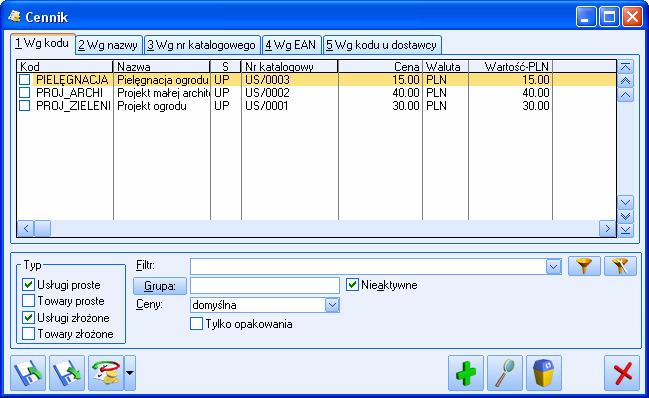The height and width of the screenshot is (398, 649).
Task: Click the 40.00 Cena value
Action: pyautogui.click(x=406, y=93)
